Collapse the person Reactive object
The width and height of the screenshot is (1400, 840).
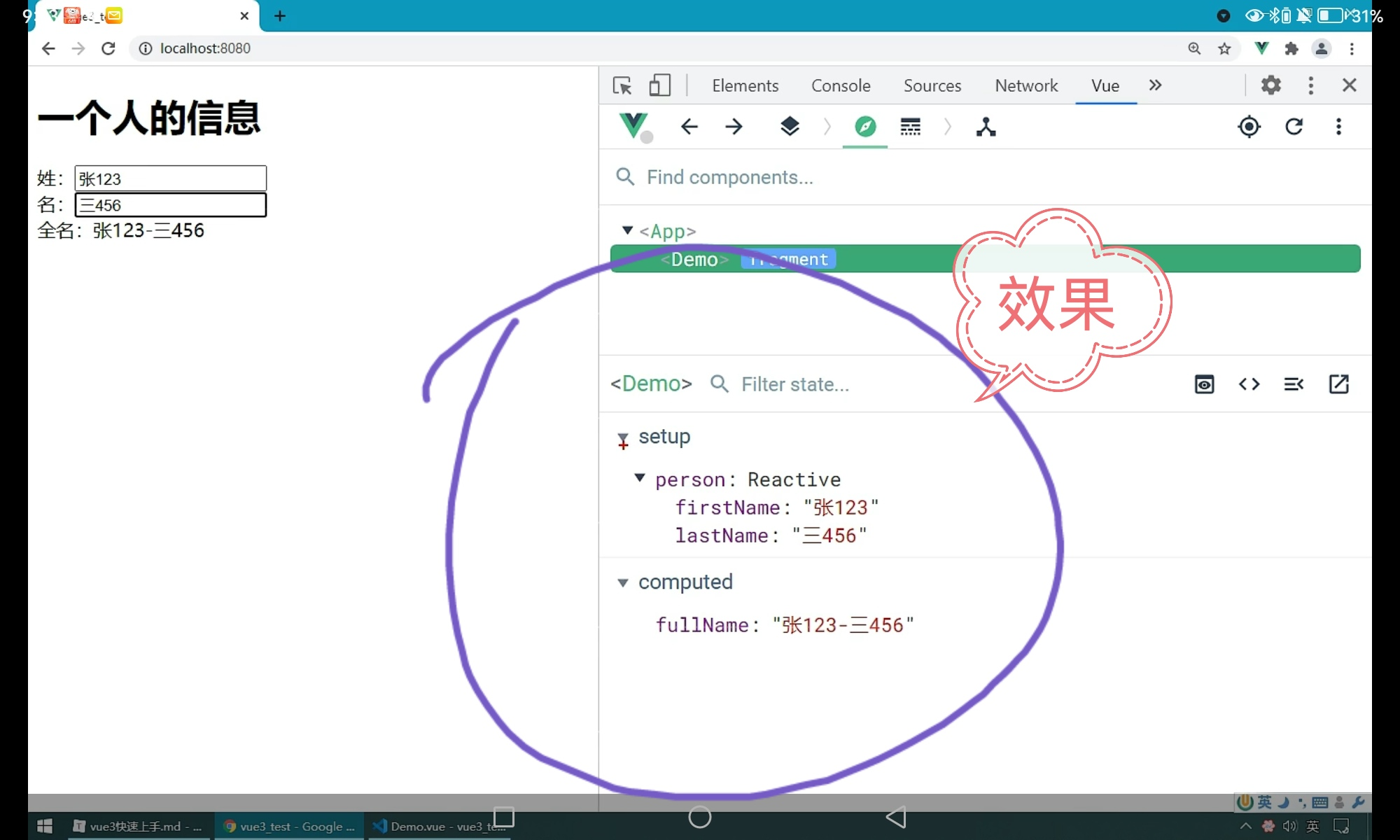[639, 478]
